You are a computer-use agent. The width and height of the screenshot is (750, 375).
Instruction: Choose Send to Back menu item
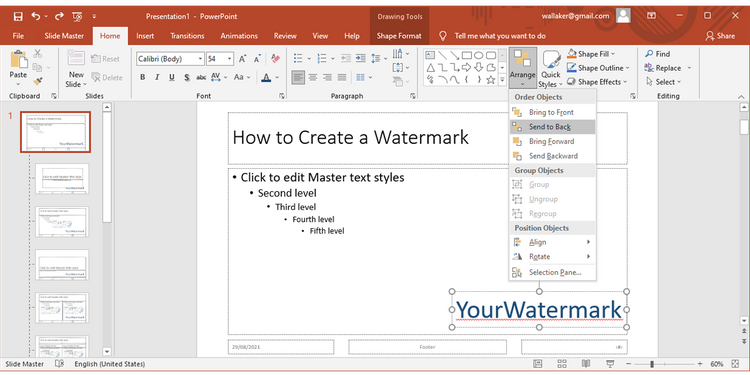coord(552,127)
